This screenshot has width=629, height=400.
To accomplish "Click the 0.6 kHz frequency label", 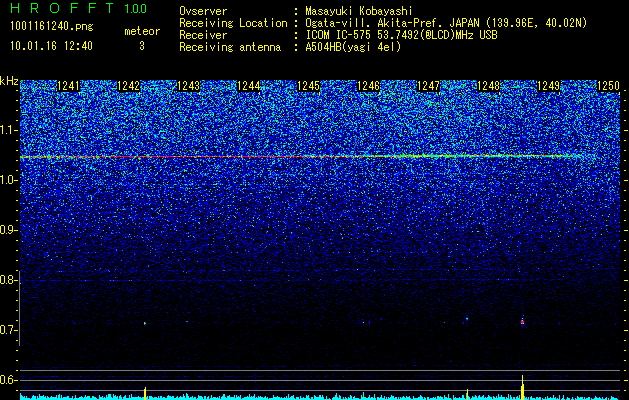I will pos(8,380).
